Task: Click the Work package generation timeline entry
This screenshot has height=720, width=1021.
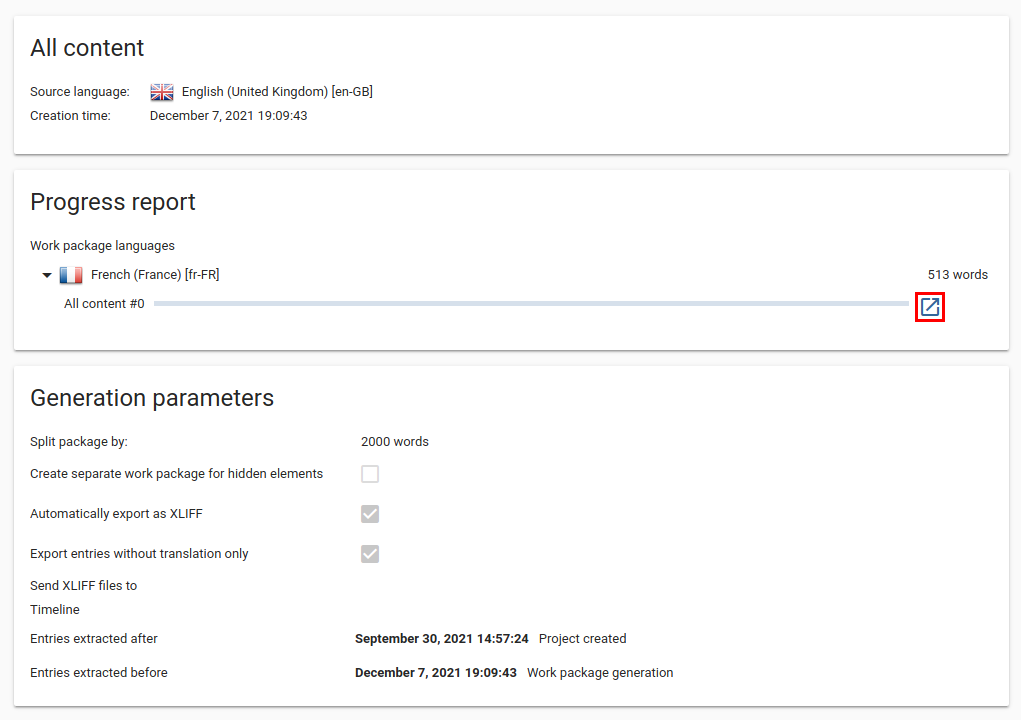Action: point(600,672)
